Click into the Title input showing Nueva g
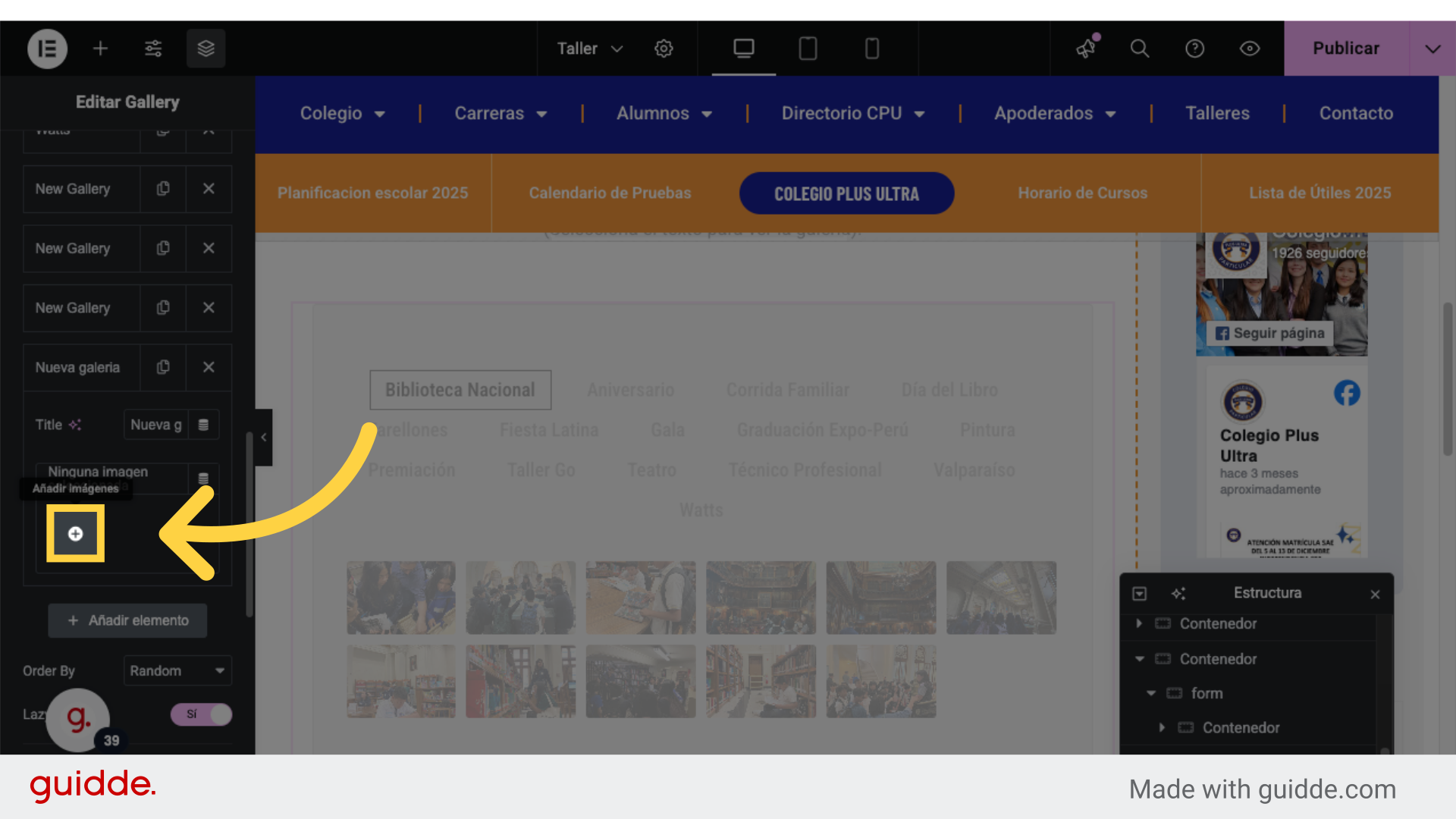Viewport: 1456px width, 819px height. pos(155,425)
